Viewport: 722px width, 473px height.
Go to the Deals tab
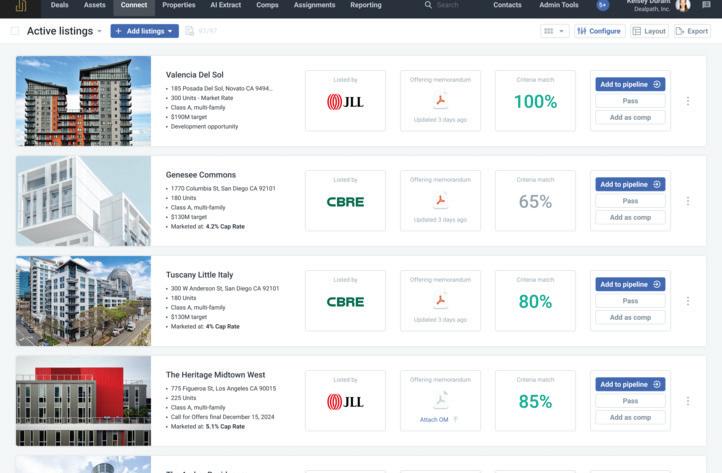pyautogui.click(x=59, y=5)
